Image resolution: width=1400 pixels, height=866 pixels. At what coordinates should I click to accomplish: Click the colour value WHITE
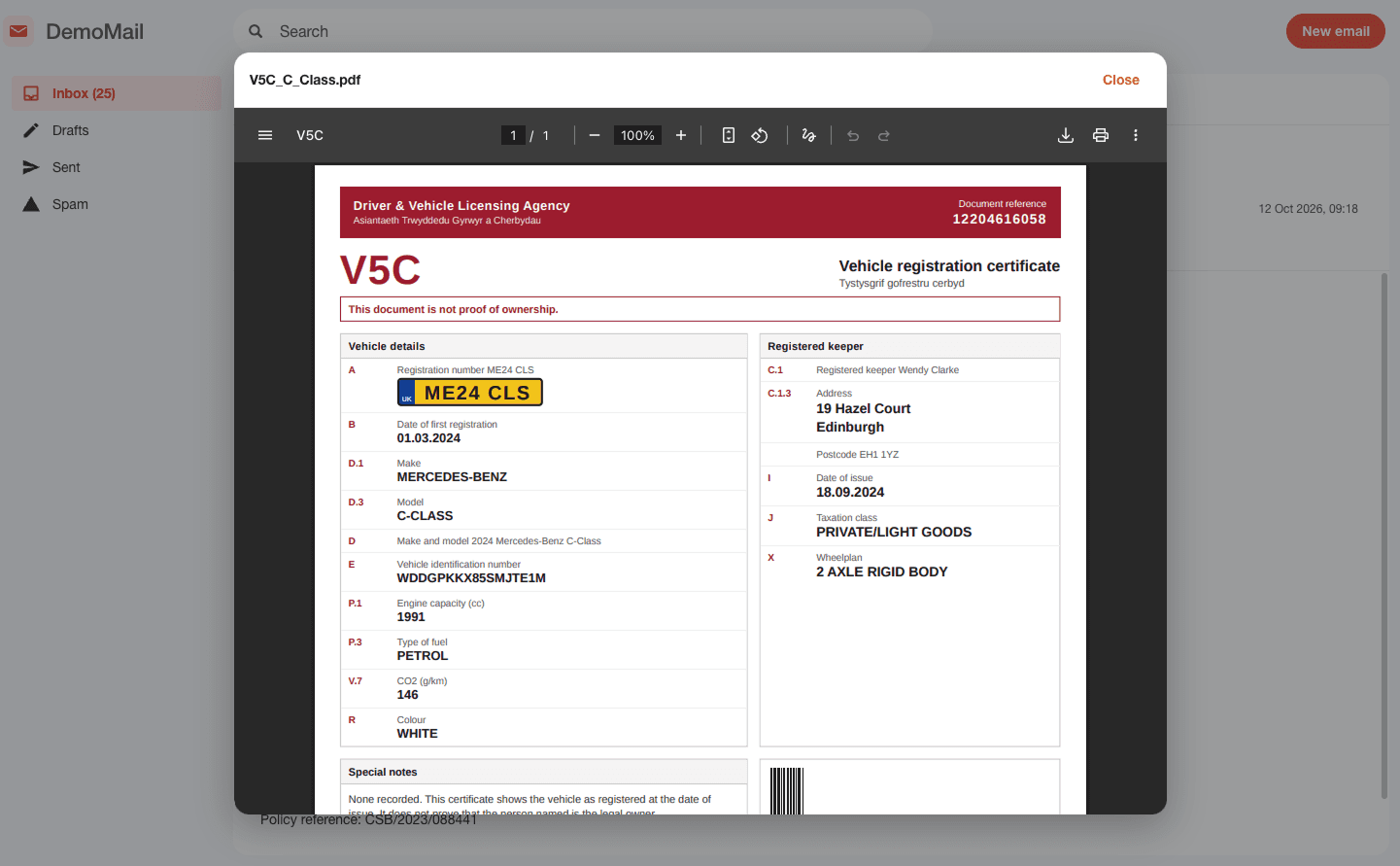point(417,734)
